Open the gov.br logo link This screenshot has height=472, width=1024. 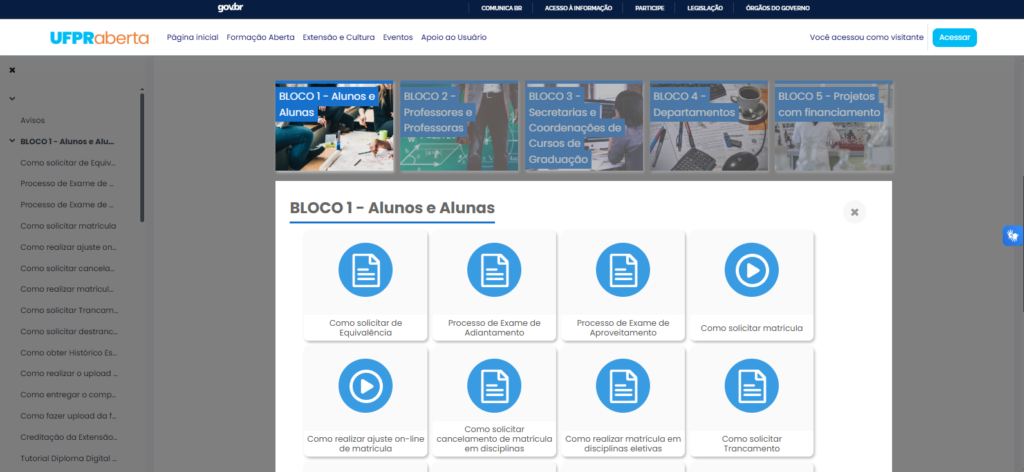(231, 8)
